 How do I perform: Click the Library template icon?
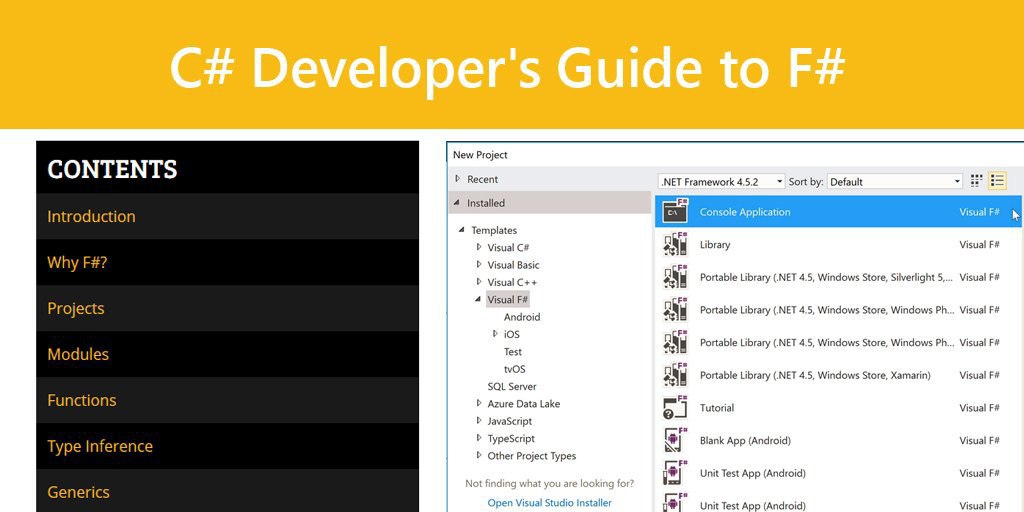[x=675, y=244]
